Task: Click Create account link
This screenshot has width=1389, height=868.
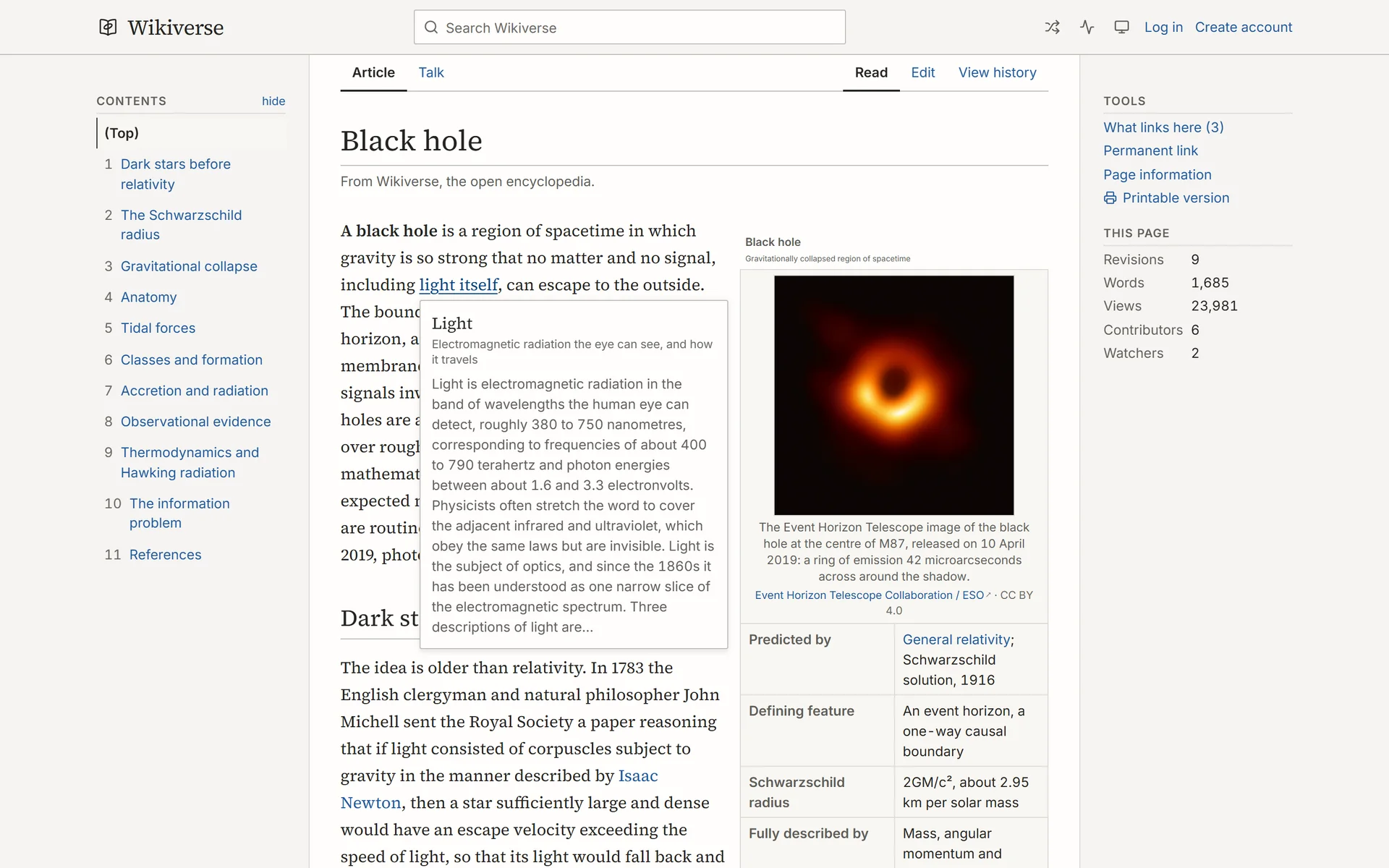Action: [1243, 27]
